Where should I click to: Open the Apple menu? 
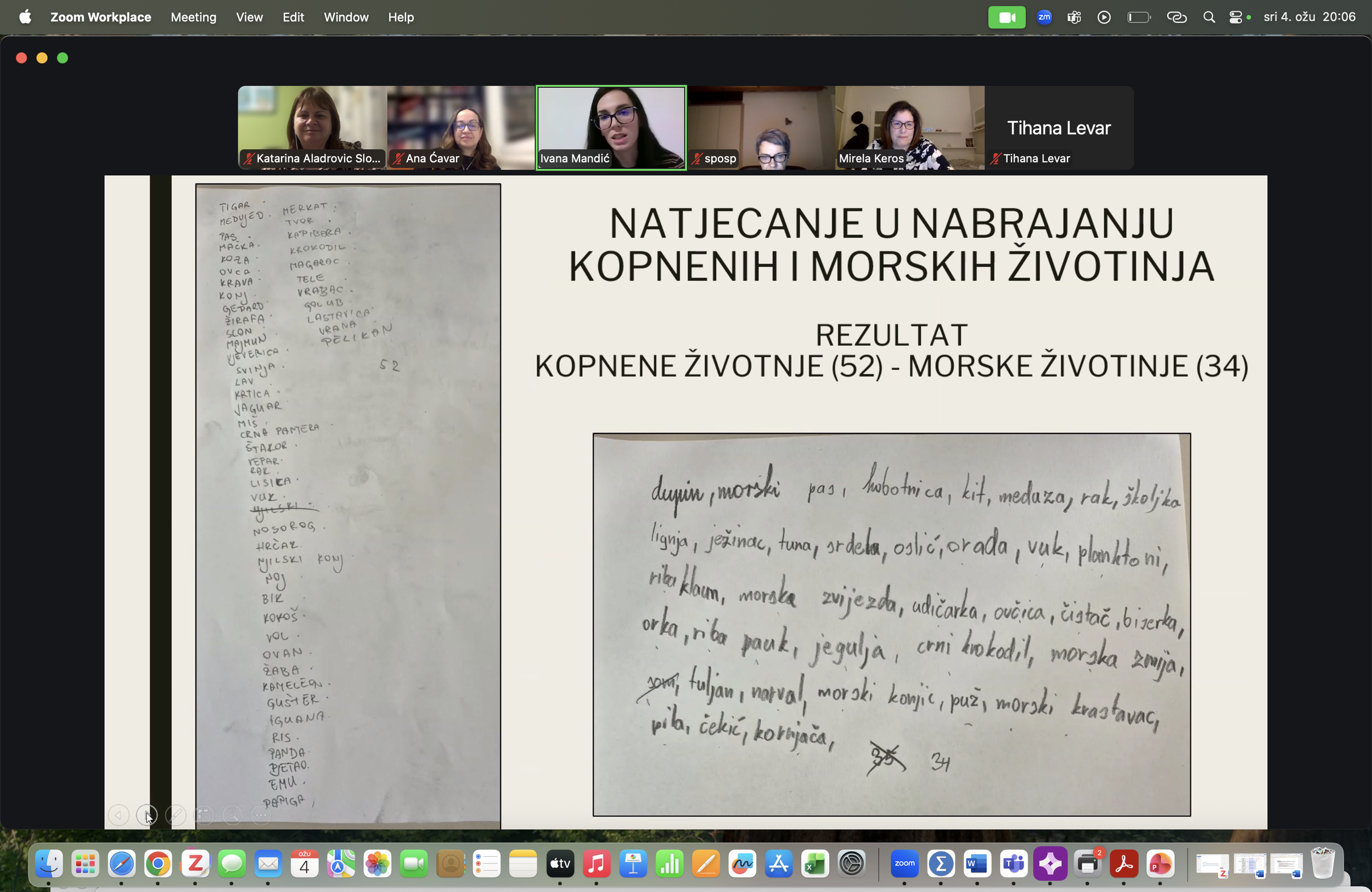click(25, 18)
